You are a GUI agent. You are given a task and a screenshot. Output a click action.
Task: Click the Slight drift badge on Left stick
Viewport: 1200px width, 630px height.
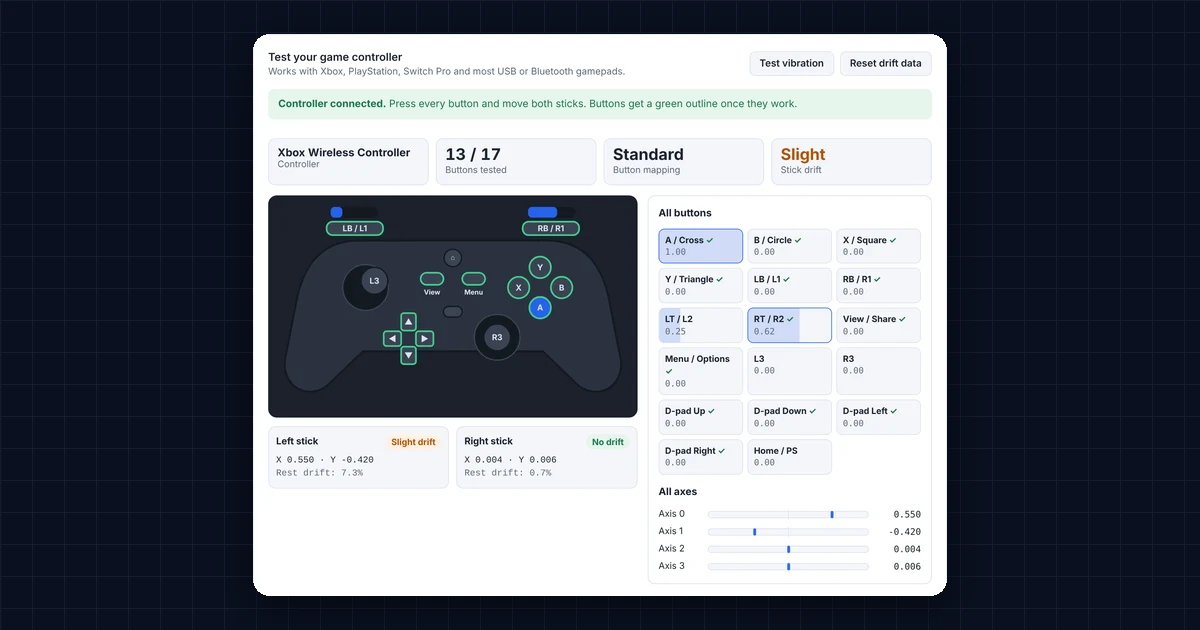point(414,442)
